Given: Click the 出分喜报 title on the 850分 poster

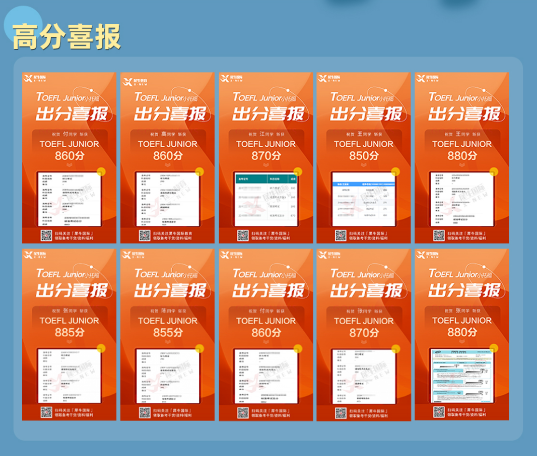Looking at the screenshot, I should (x=366, y=114).
